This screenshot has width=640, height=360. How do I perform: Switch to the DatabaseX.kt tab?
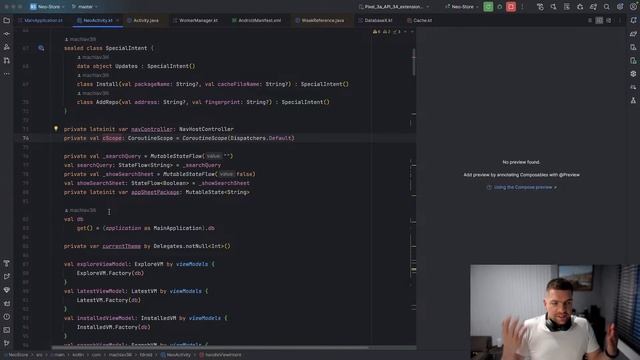(376, 20)
